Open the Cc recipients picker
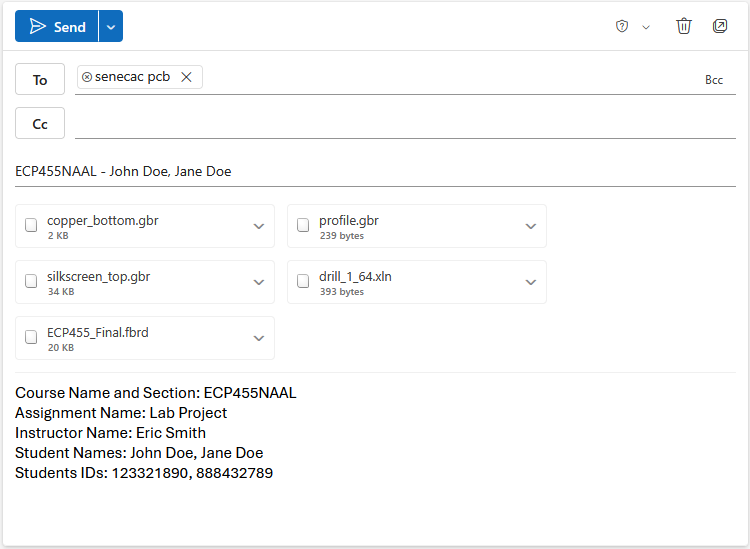750x549 pixels. click(x=40, y=124)
